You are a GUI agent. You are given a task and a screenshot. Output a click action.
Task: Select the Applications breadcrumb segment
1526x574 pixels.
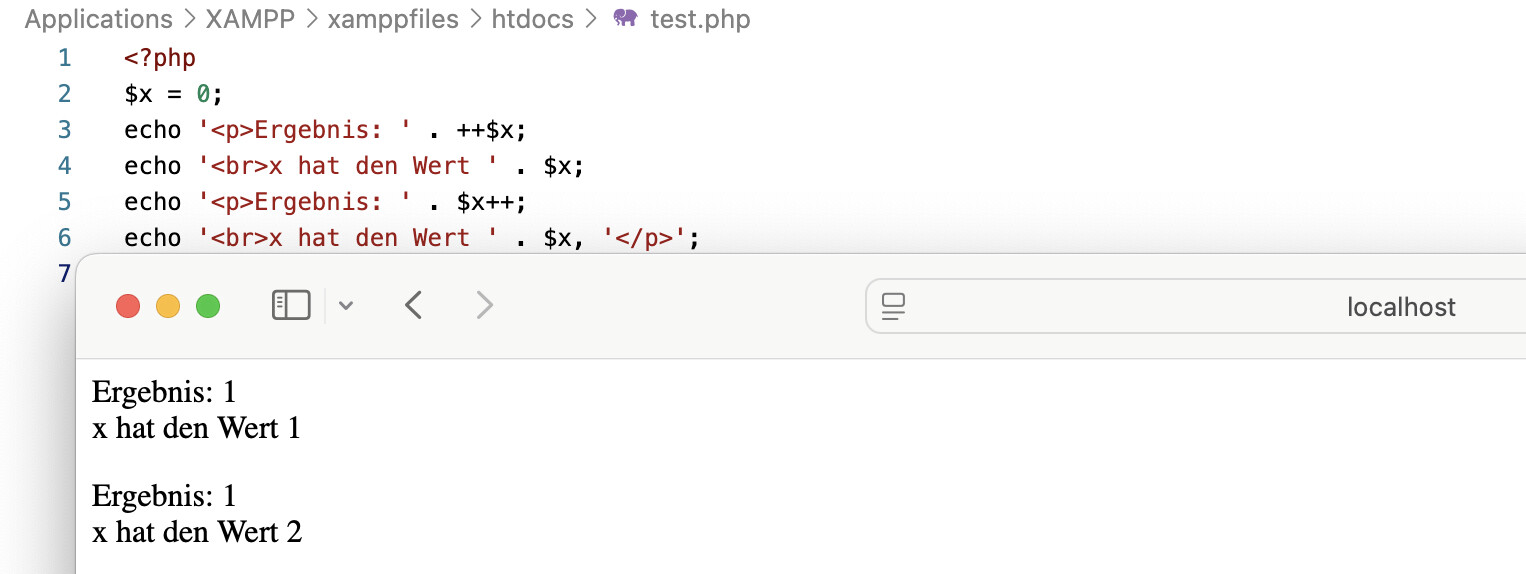pyautogui.click(x=98, y=19)
